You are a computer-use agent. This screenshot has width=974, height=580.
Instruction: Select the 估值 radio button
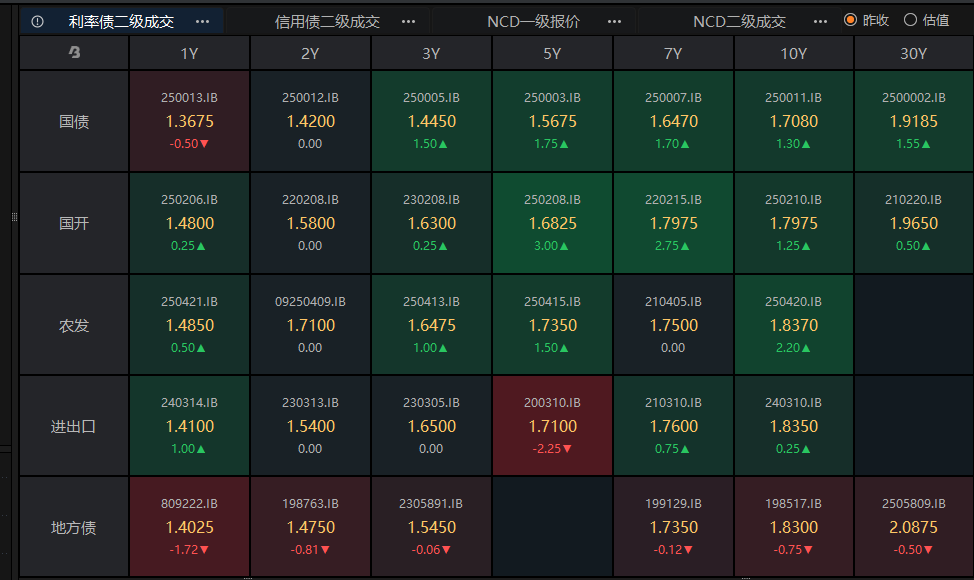910,20
